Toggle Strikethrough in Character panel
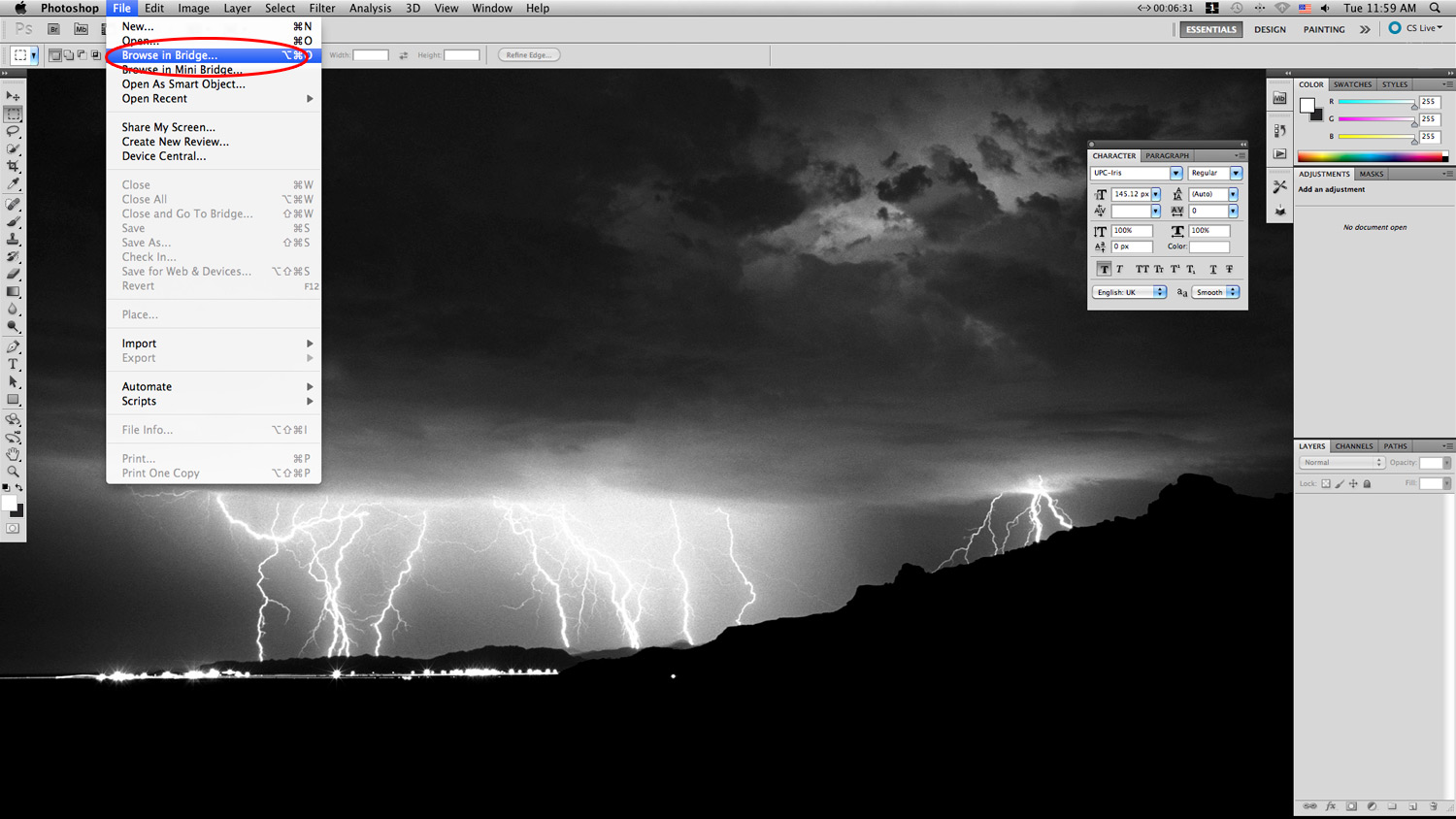The image size is (1456, 819). [x=1229, y=269]
